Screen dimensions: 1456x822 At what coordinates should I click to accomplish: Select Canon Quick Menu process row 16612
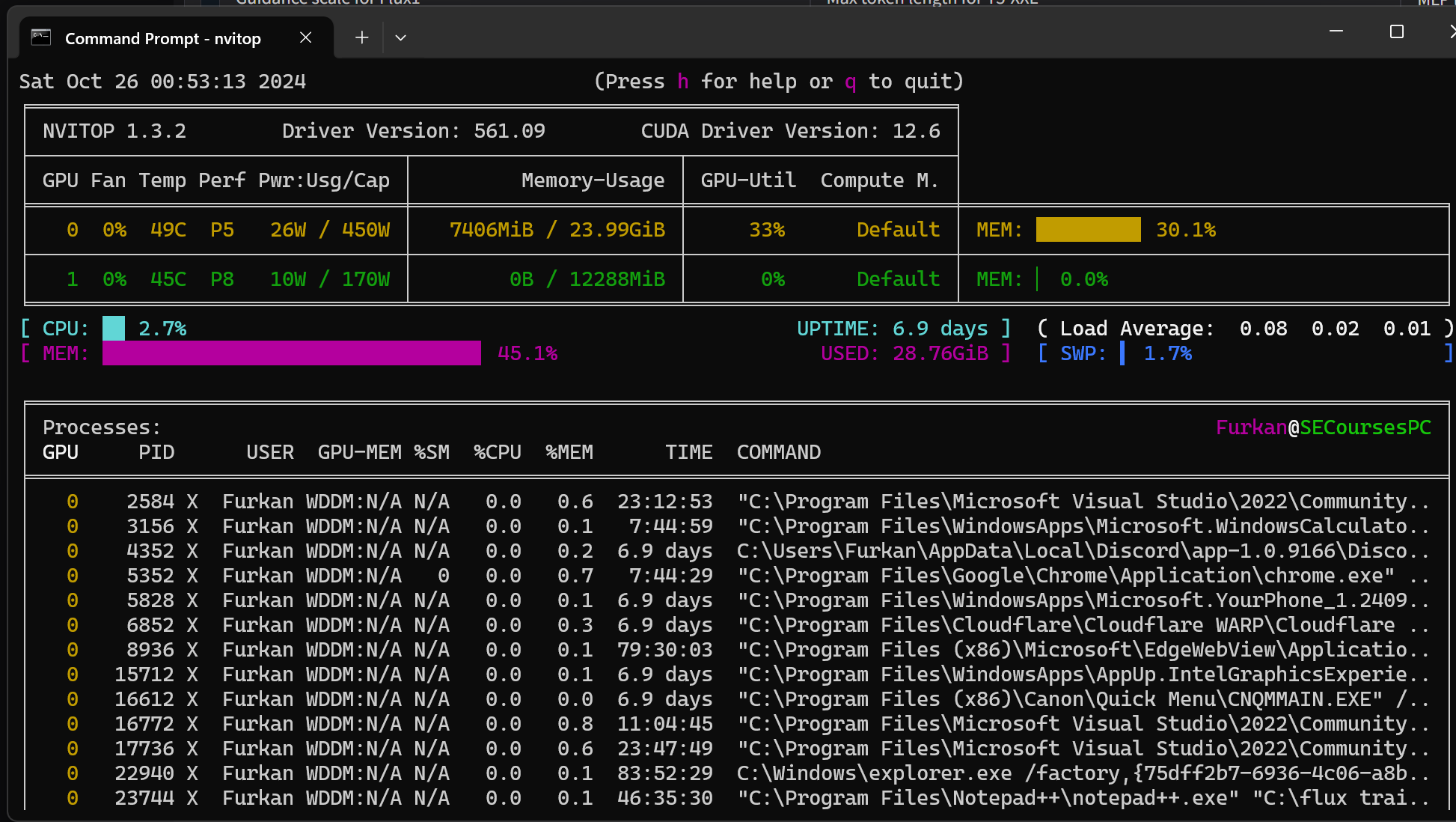[x=737, y=699]
